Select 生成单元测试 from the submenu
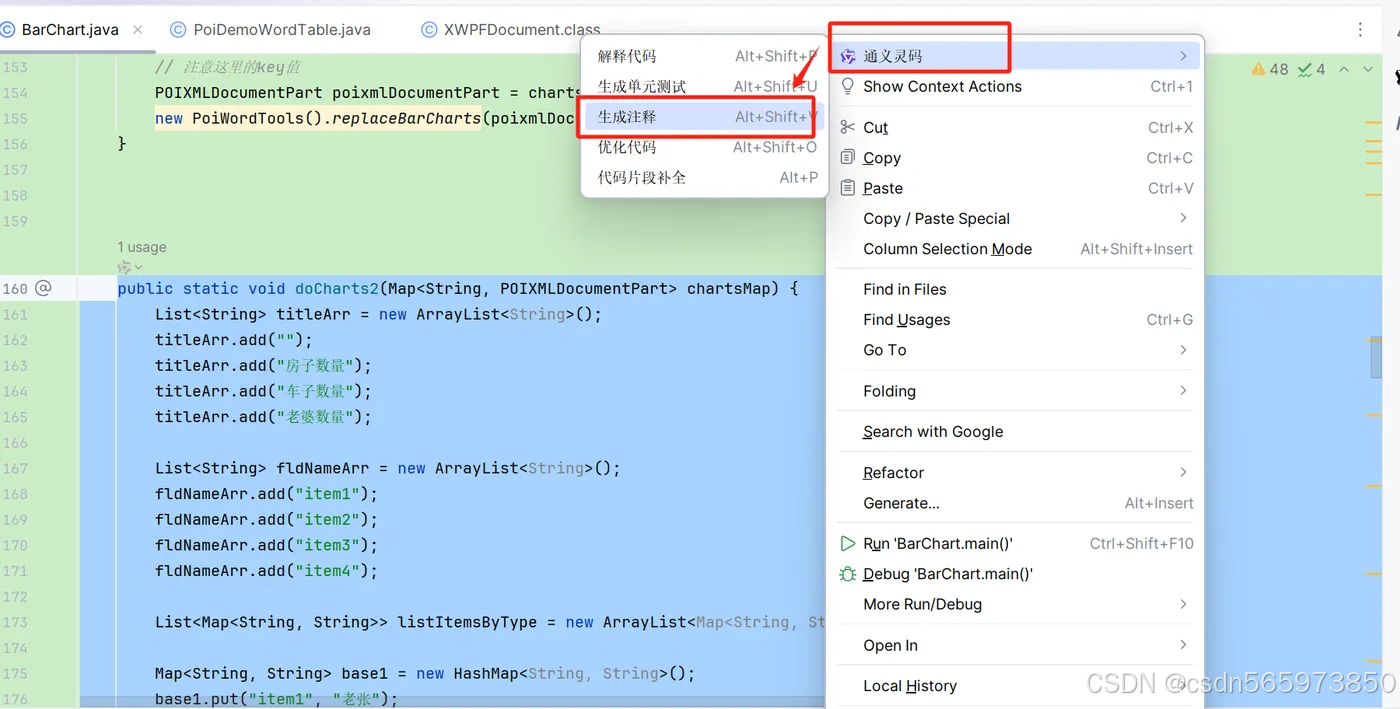Viewport: 1400px width, 709px height. click(704, 86)
